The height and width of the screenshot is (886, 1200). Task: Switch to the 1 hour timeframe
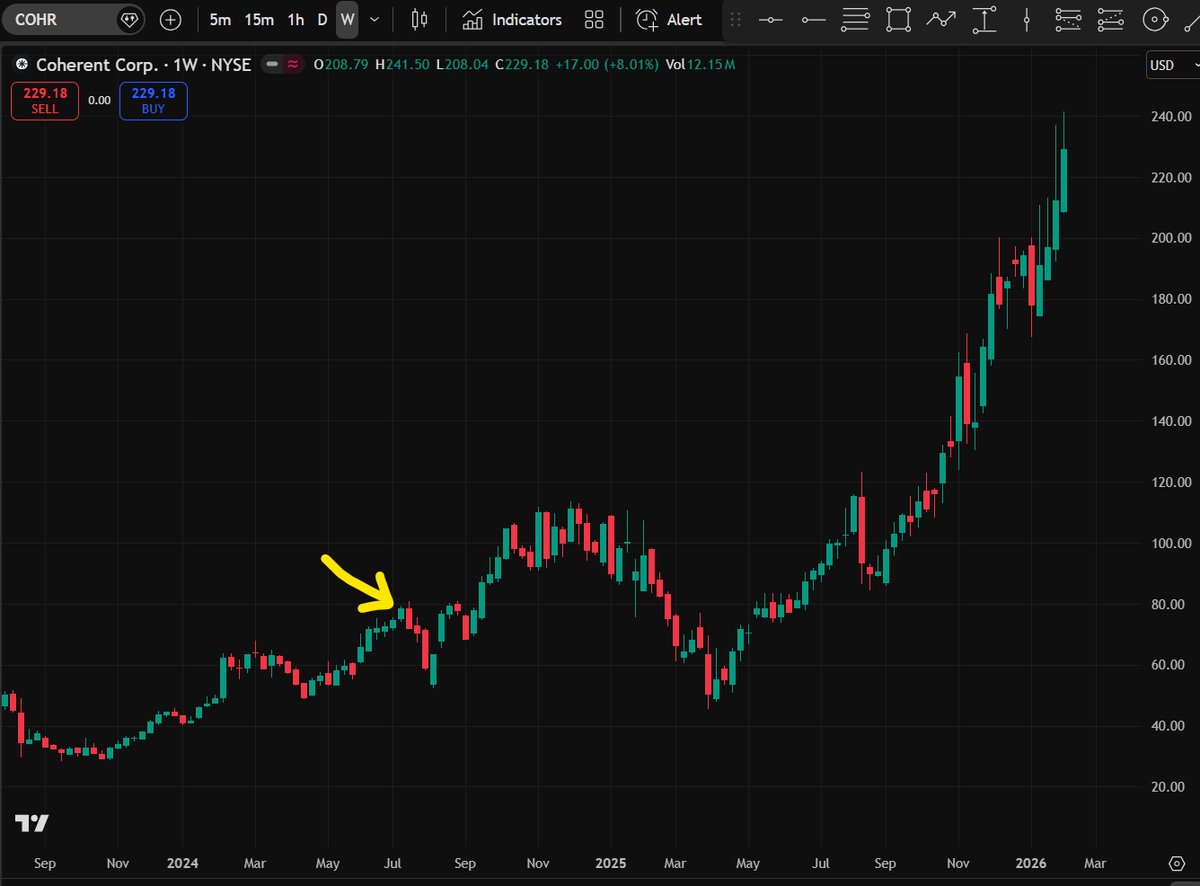[x=295, y=19]
